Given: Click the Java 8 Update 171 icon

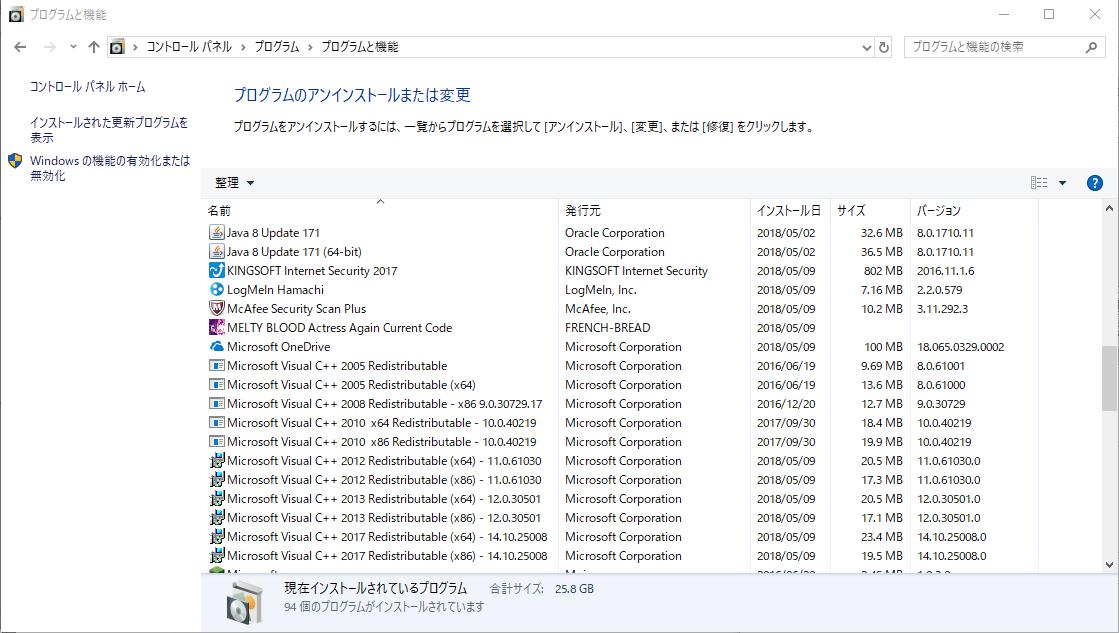Looking at the screenshot, I should [216, 233].
